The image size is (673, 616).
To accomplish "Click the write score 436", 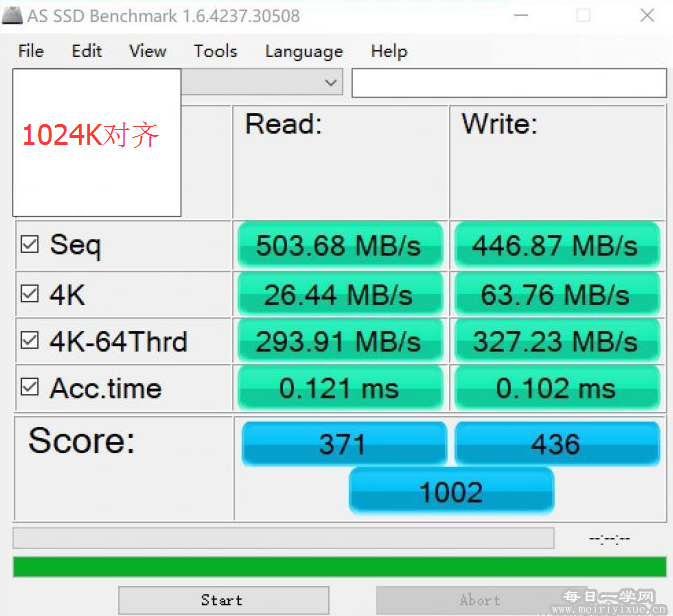I will pyautogui.click(x=557, y=443).
